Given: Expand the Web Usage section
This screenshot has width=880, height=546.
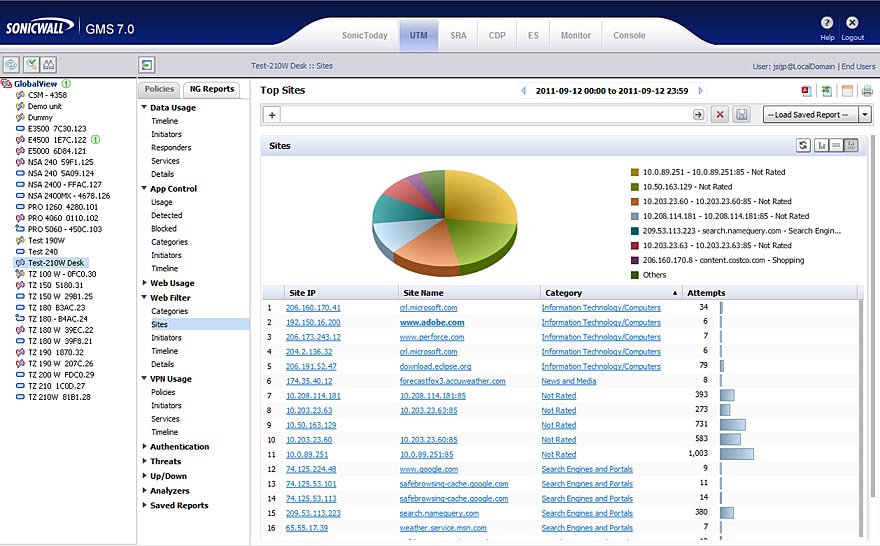Looking at the screenshot, I should pos(144,283).
